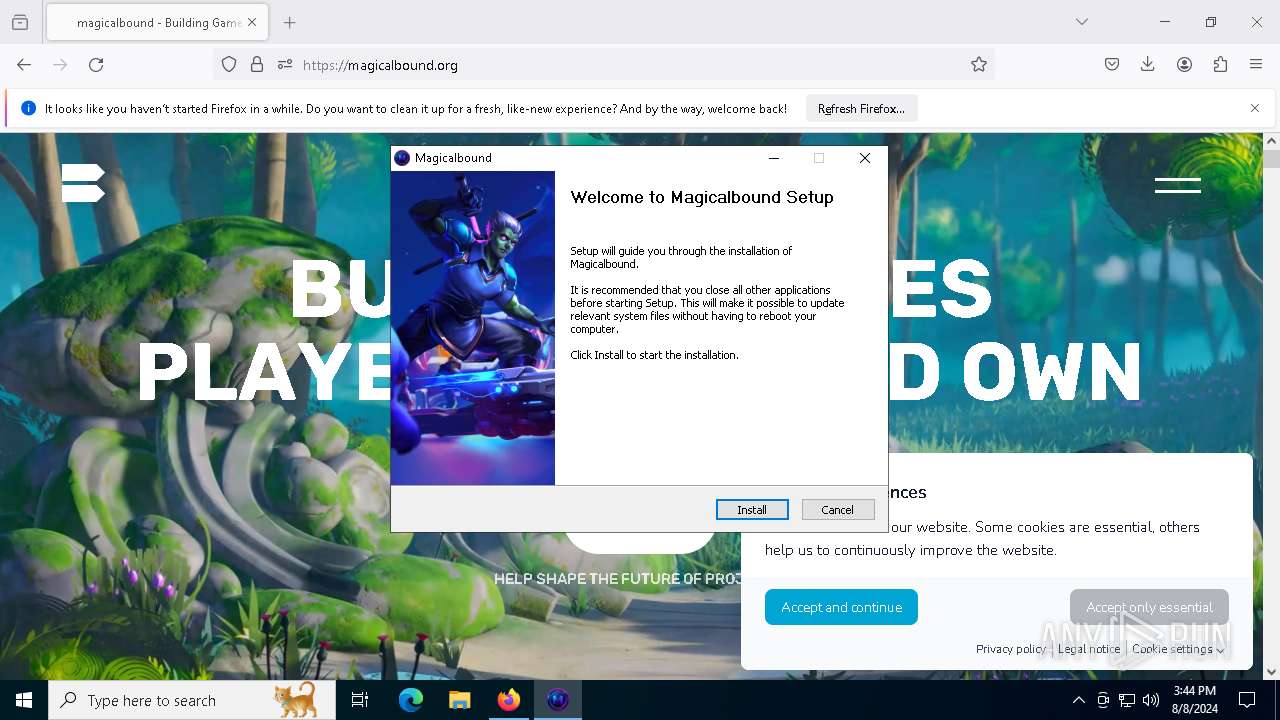
Task: Reload the current Firefox page
Action: 96,65
